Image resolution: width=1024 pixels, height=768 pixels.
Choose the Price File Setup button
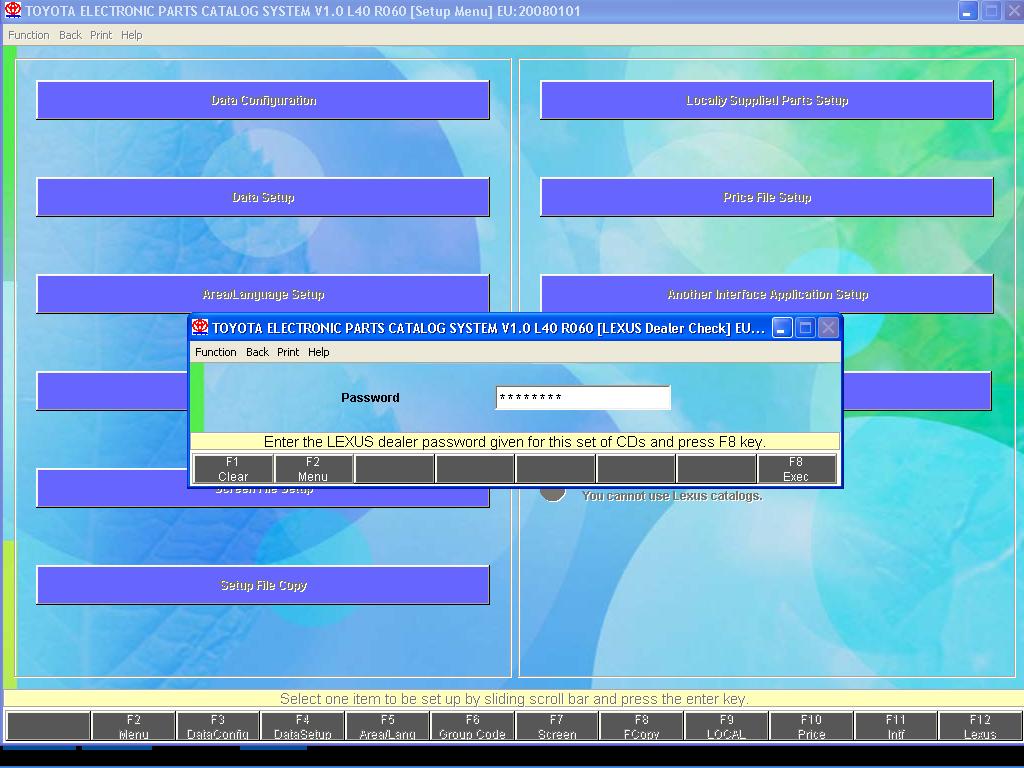767,197
